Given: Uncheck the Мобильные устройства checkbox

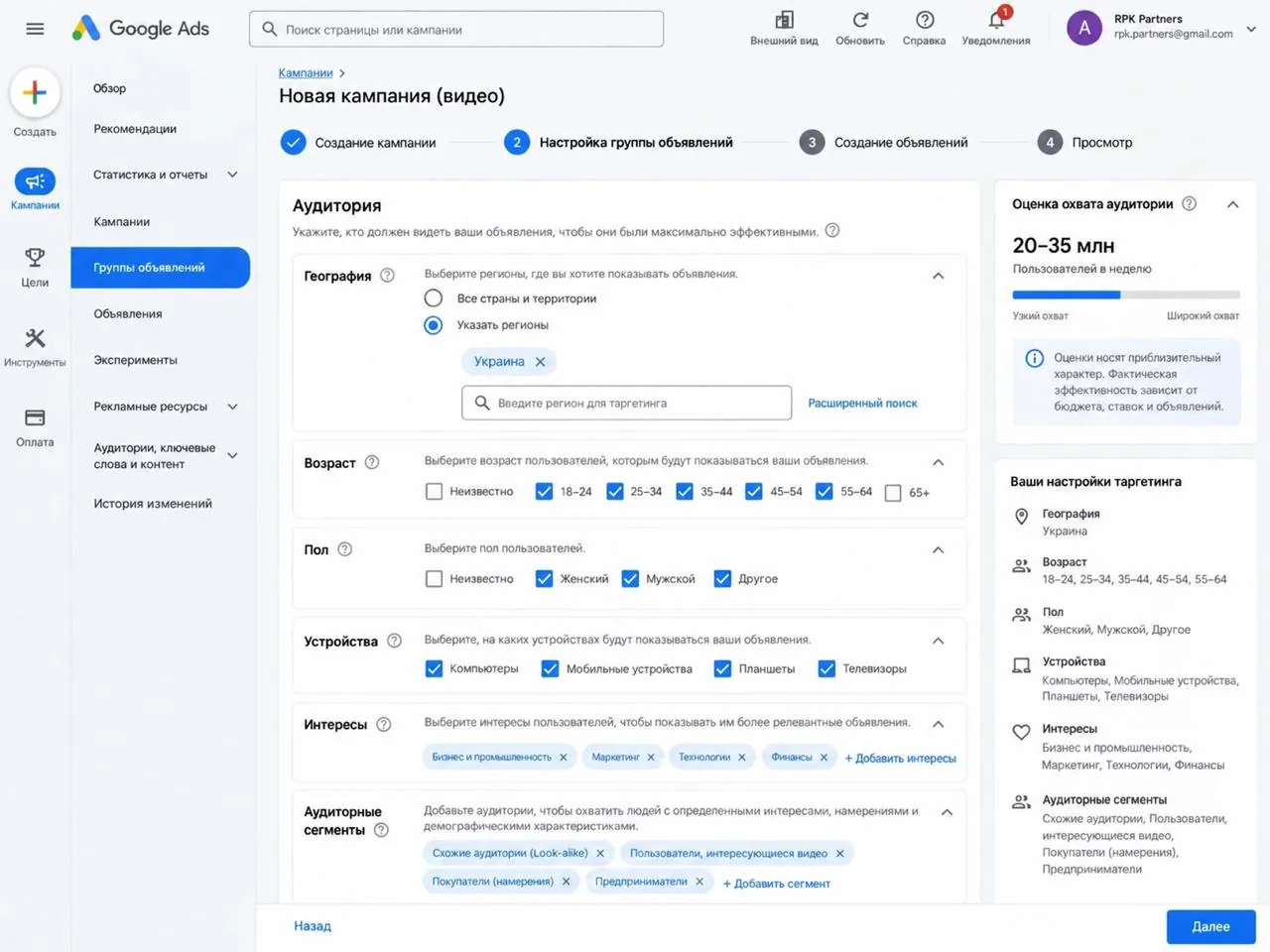Looking at the screenshot, I should coord(550,668).
